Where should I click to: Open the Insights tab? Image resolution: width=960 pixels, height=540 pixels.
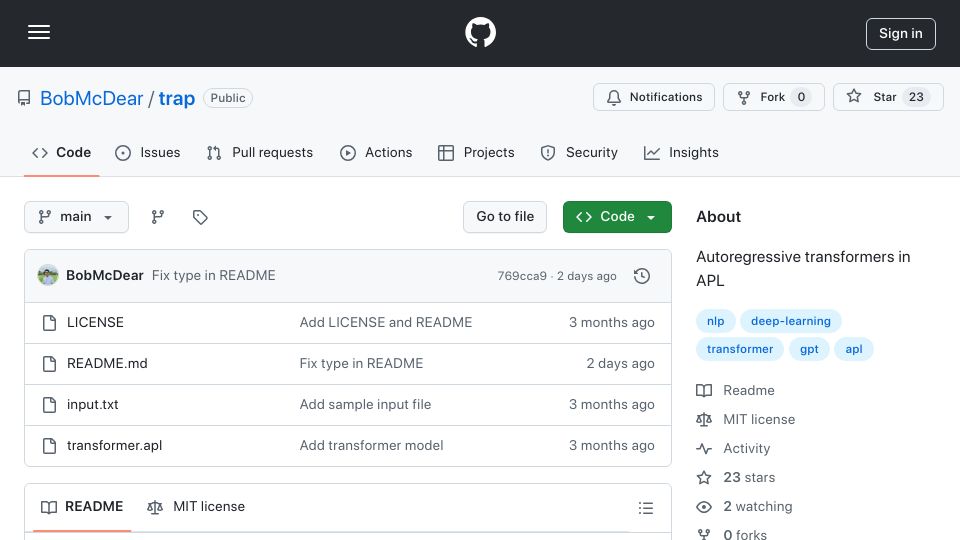[x=681, y=152]
